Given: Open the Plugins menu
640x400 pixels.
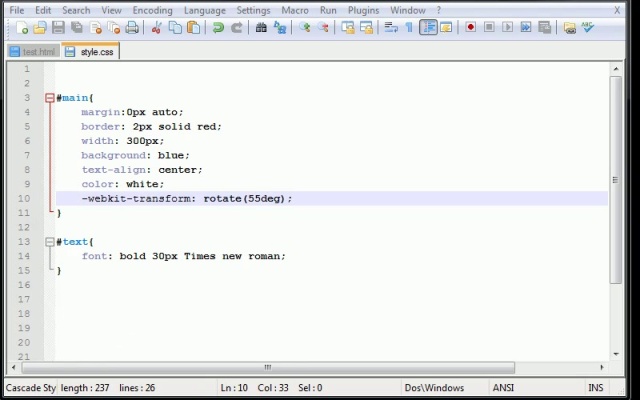Looking at the screenshot, I should (363, 10).
